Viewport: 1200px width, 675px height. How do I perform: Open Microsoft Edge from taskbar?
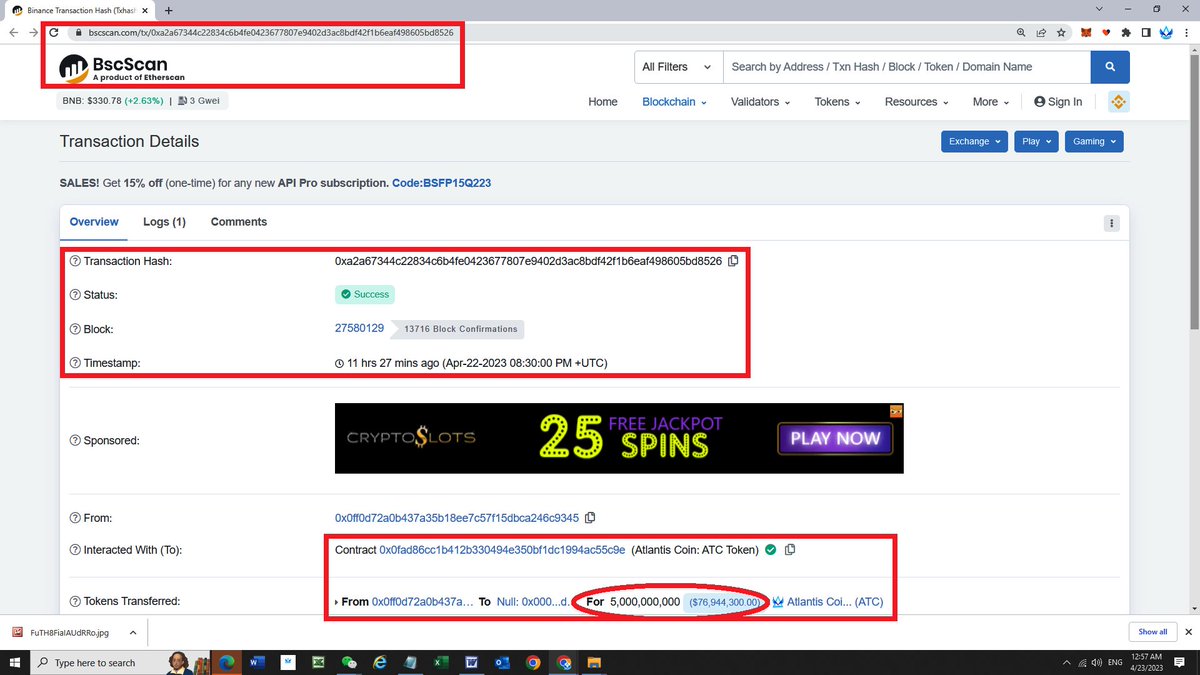coord(225,662)
